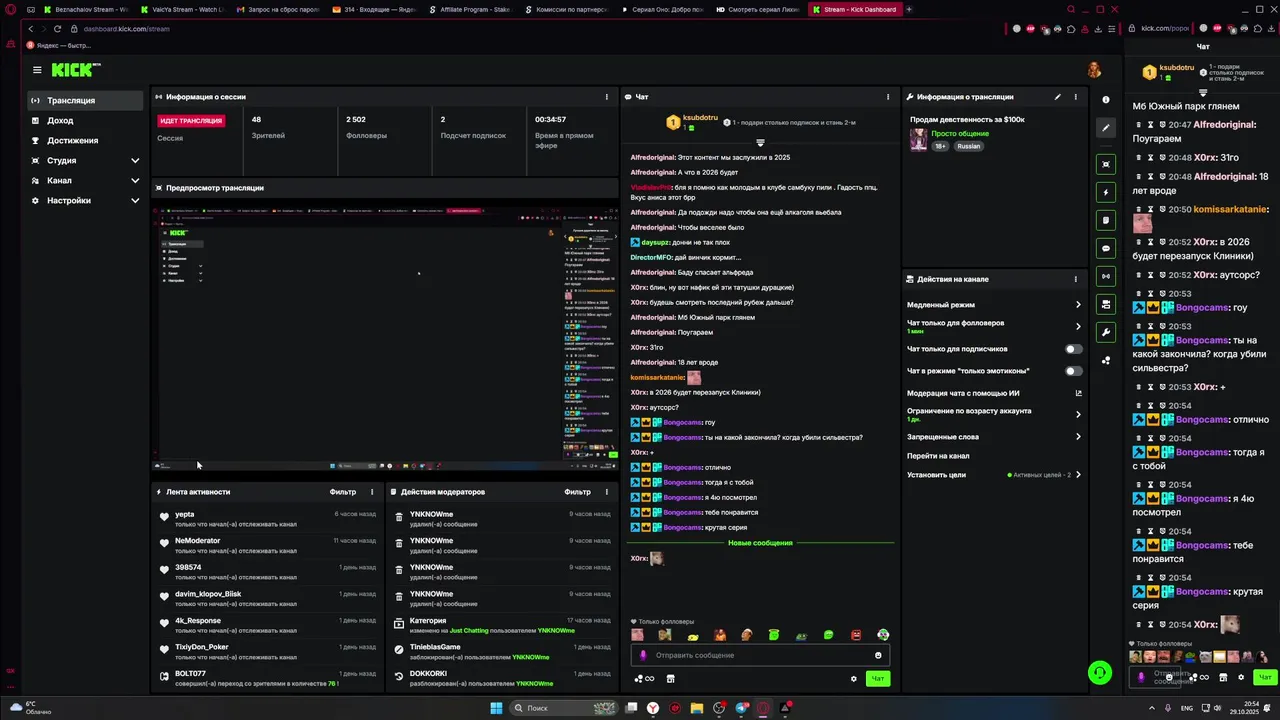This screenshot has height=720, width=1280.
Task: Expand the Студия sidebar section
Action: coord(86,160)
